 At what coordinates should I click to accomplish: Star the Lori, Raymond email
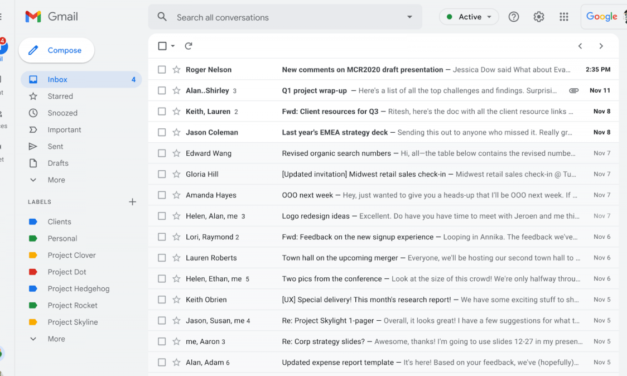176,237
